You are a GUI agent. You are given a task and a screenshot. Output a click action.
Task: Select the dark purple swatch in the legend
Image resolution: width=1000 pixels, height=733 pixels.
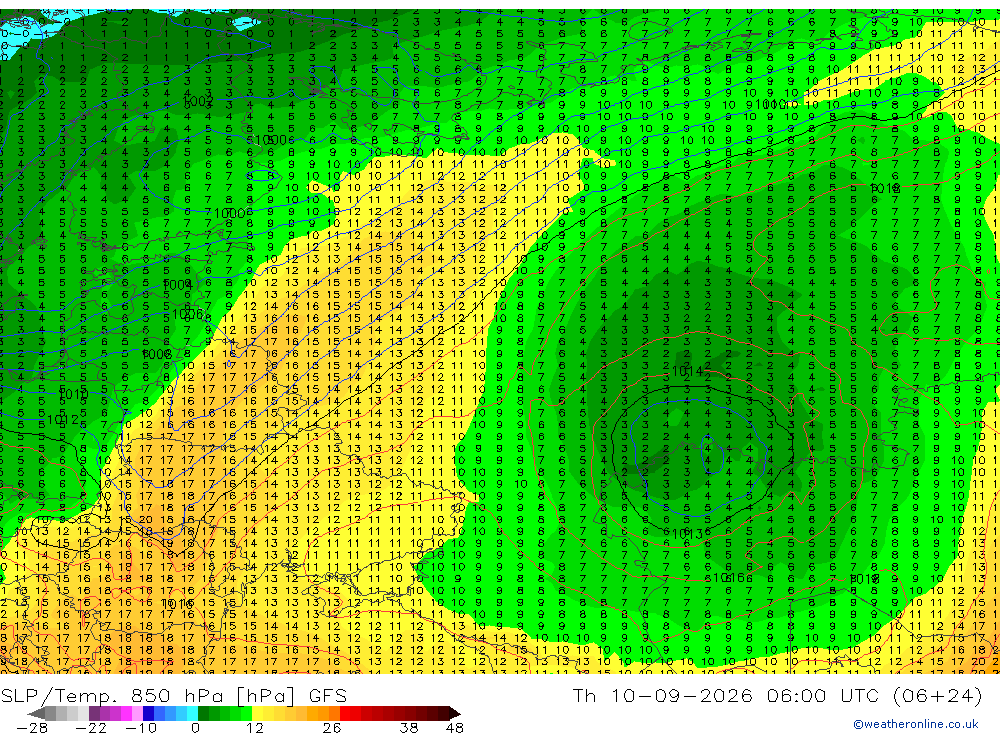point(94,713)
